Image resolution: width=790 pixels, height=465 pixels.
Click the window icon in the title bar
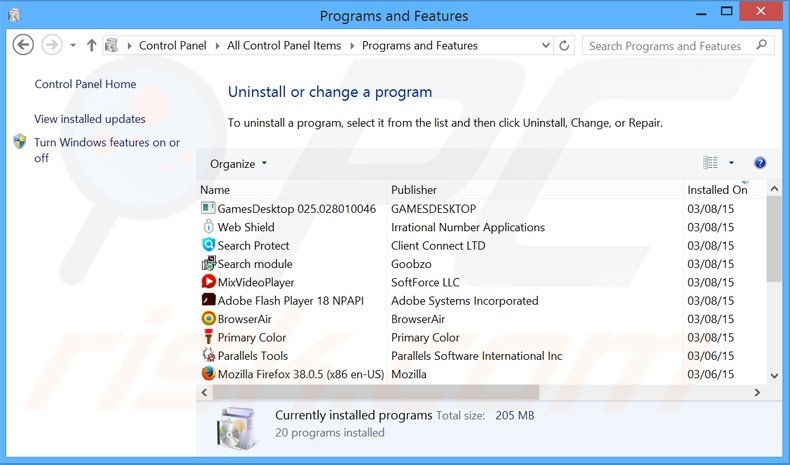click(14, 15)
